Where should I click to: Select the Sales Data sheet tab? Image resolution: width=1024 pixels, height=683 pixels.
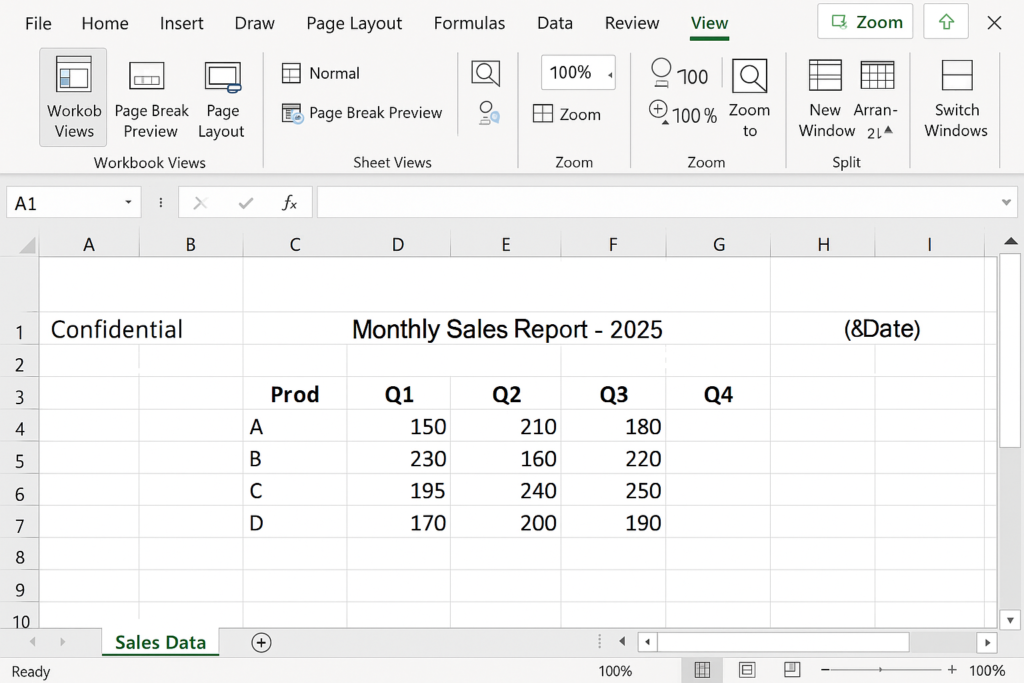coord(160,643)
